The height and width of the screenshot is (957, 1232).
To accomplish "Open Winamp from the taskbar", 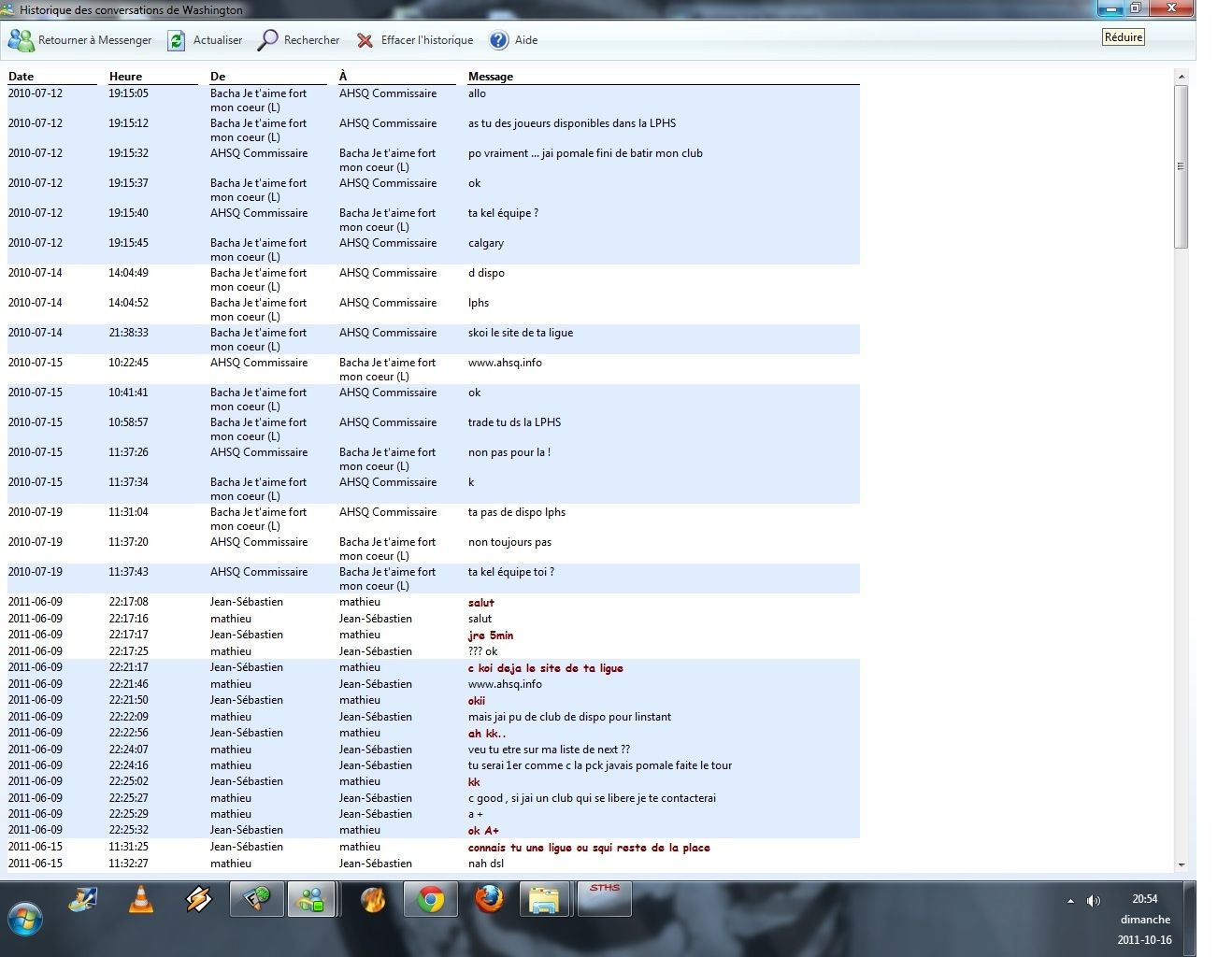I will point(198,899).
